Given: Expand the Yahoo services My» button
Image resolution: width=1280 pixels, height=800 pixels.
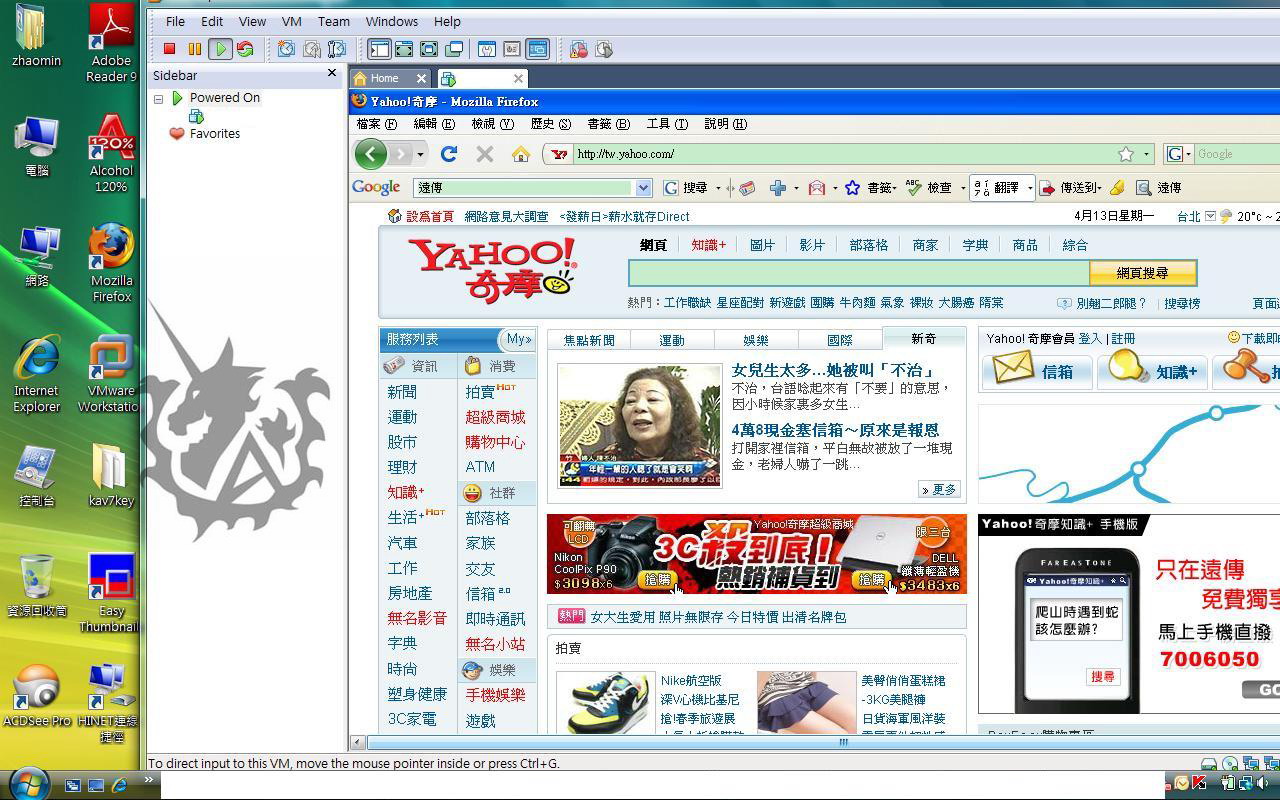Looking at the screenshot, I should [519, 339].
